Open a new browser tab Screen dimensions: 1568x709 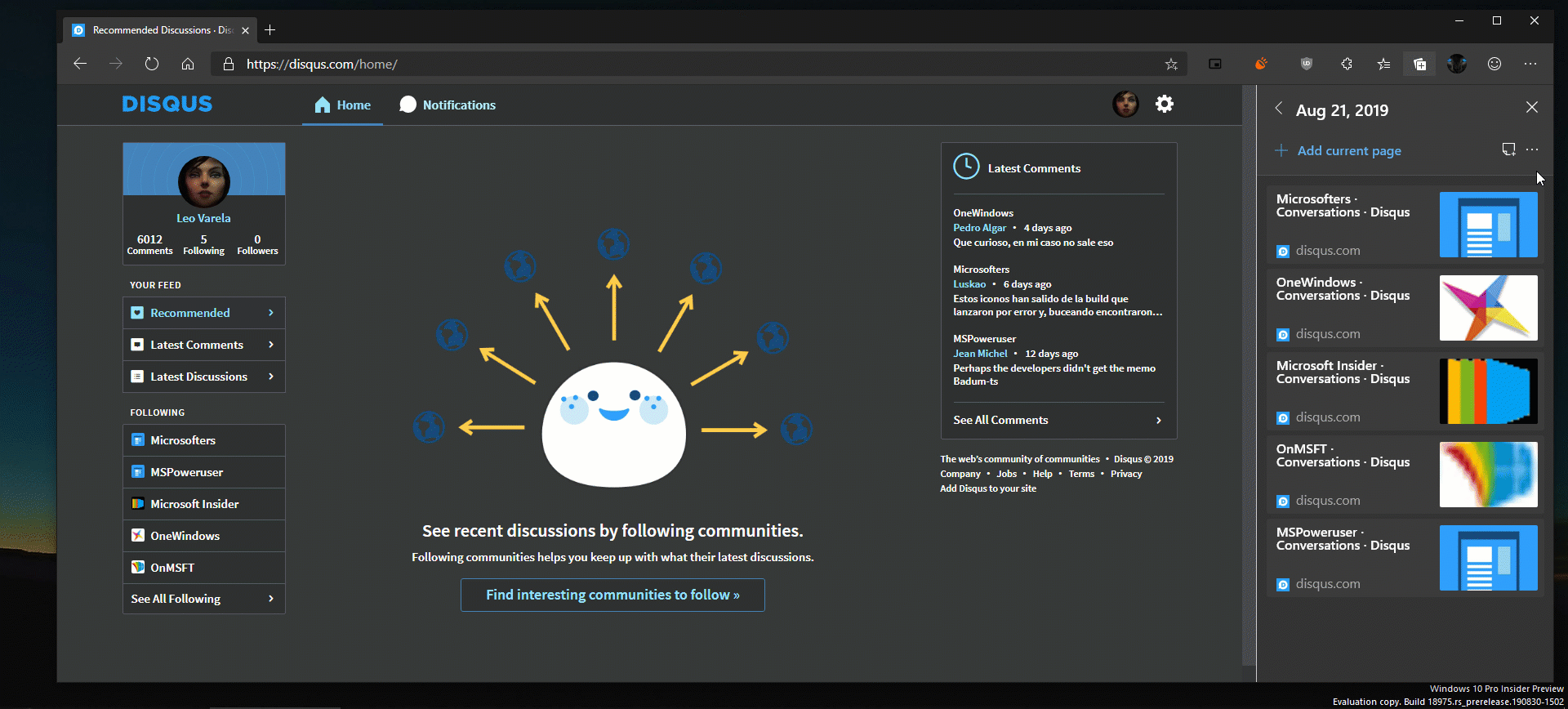tap(270, 30)
